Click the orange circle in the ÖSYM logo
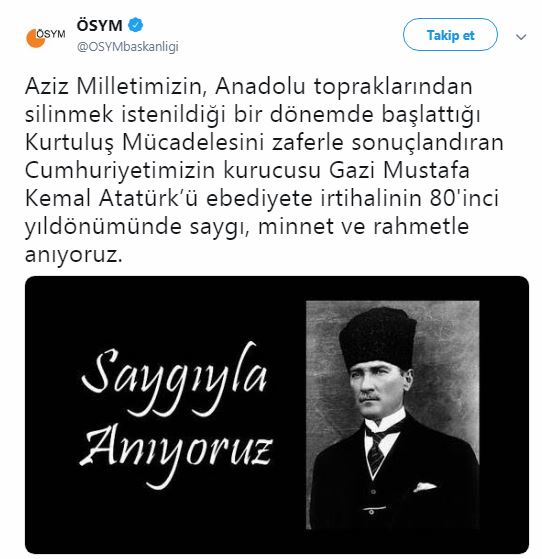The height and width of the screenshot is (559, 542). [35, 39]
